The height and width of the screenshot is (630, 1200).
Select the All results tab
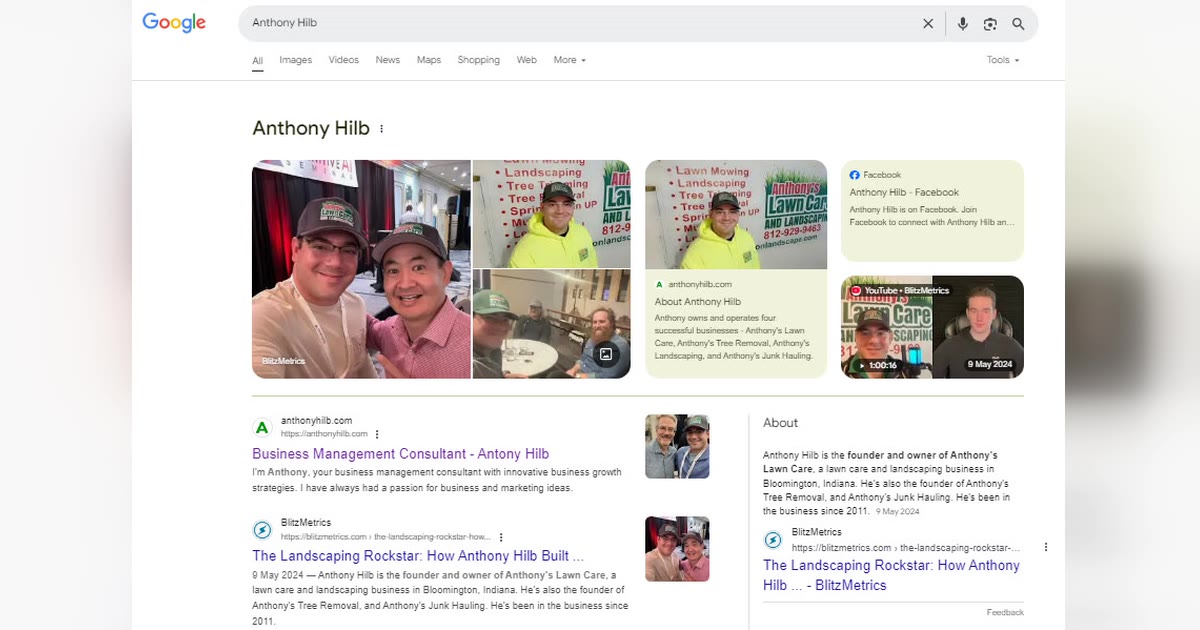click(257, 61)
